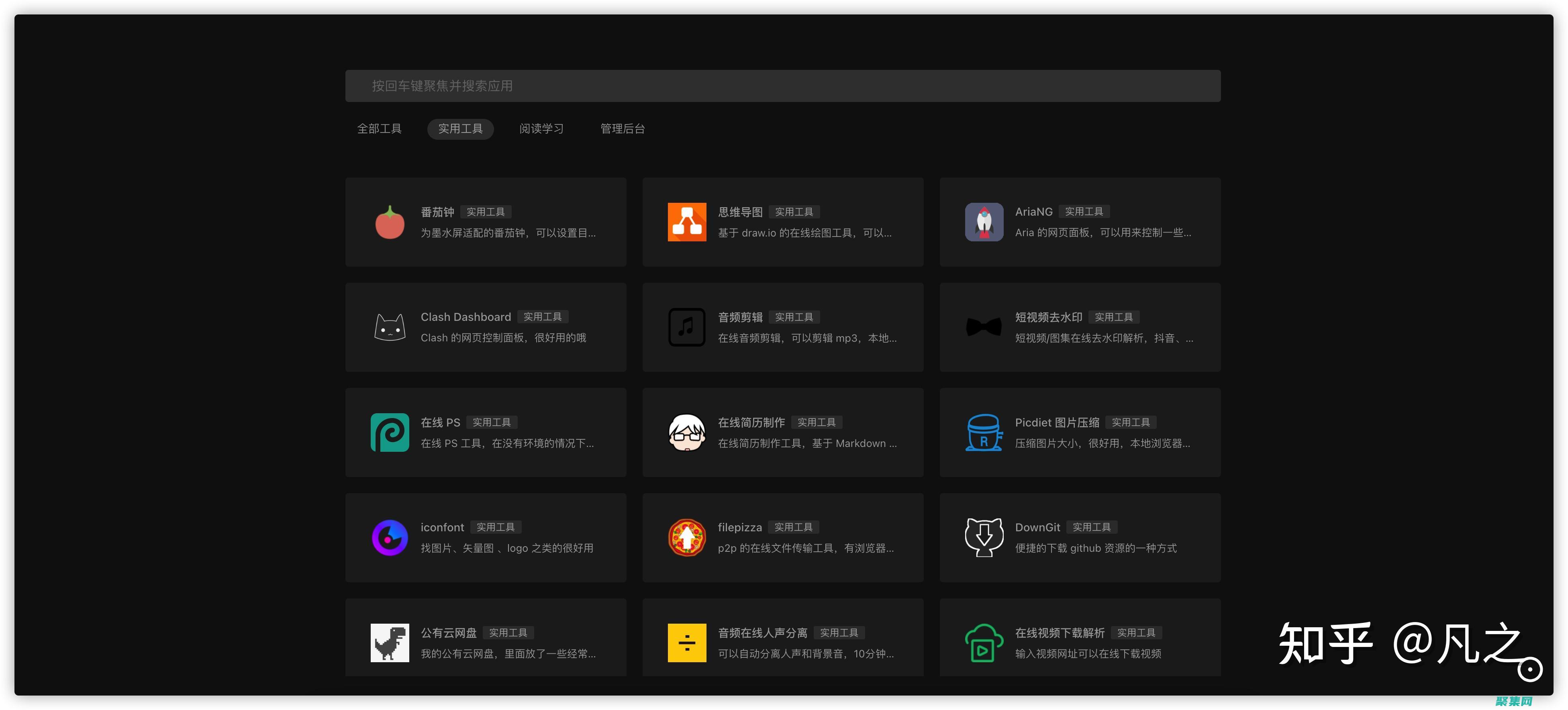This screenshot has width=1568, height=710.
Task: Open the 在线简历制作 avatar icon
Action: 687,432
